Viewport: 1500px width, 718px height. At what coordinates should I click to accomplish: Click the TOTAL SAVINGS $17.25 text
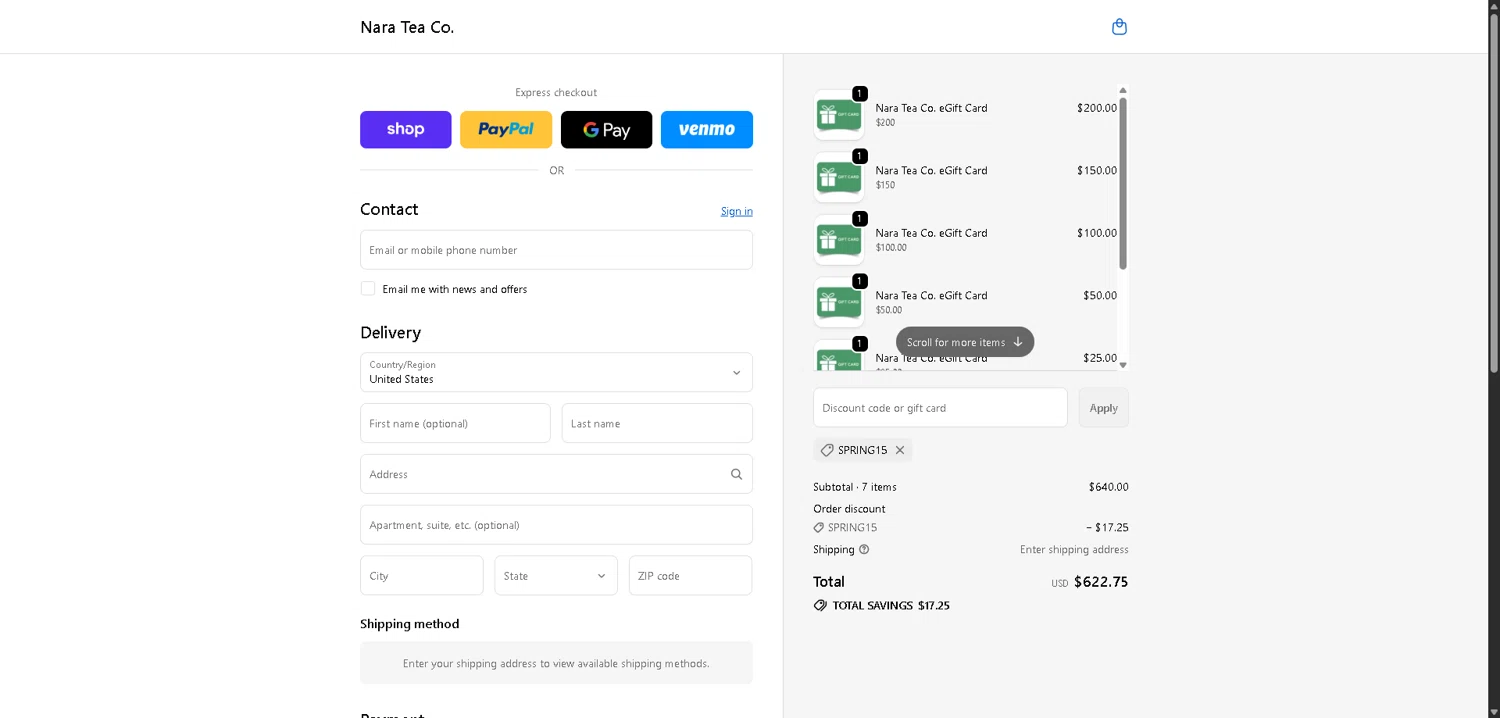(891, 605)
